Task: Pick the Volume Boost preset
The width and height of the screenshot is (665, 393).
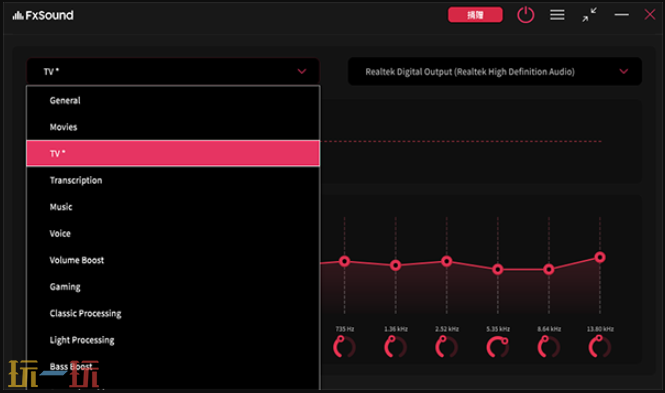Action: pyautogui.click(x=173, y=260)
